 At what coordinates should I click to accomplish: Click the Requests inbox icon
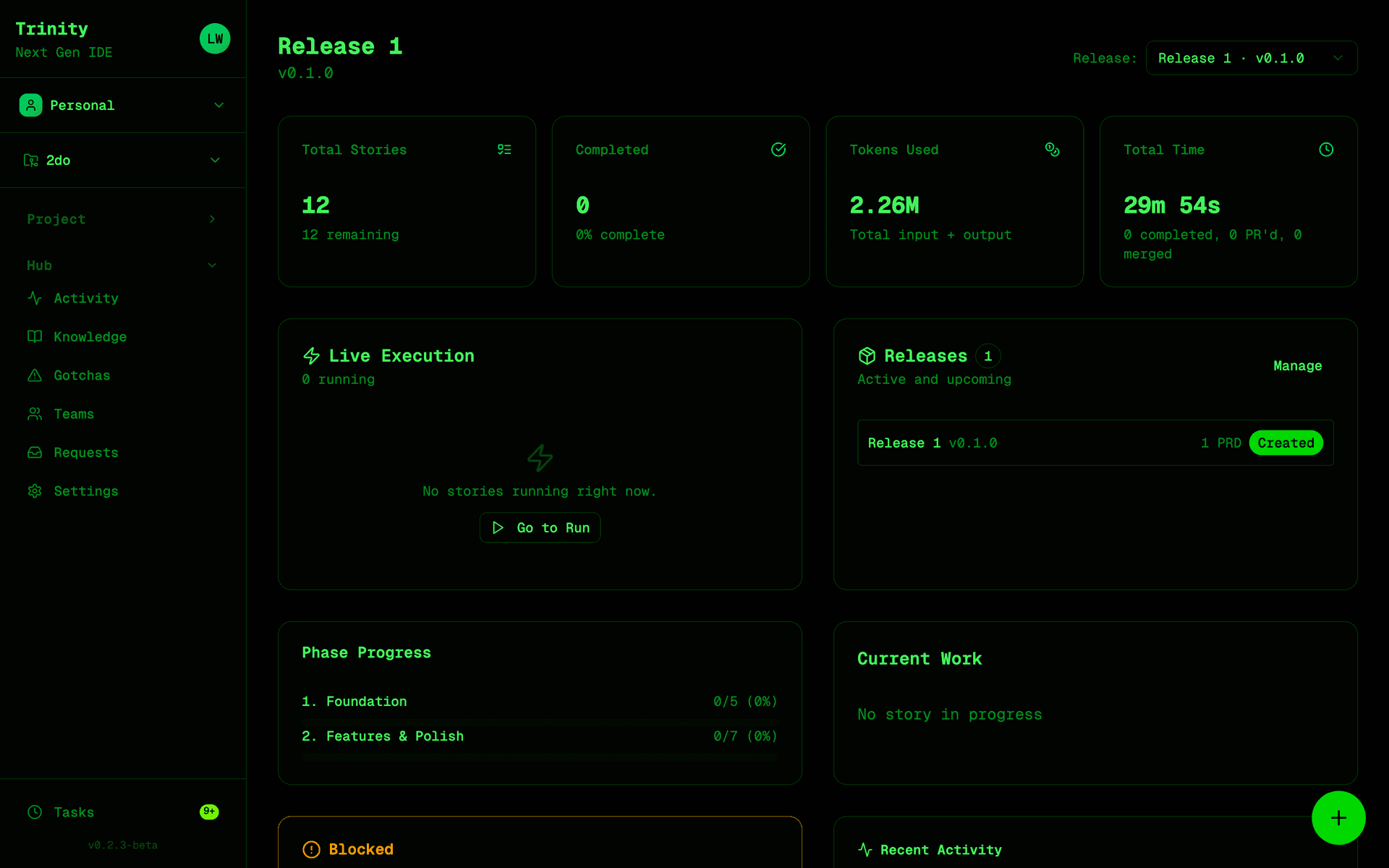click(x=35, y=452)
